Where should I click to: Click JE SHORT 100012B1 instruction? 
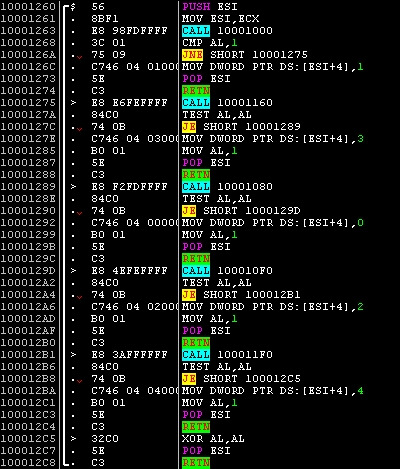241,294
